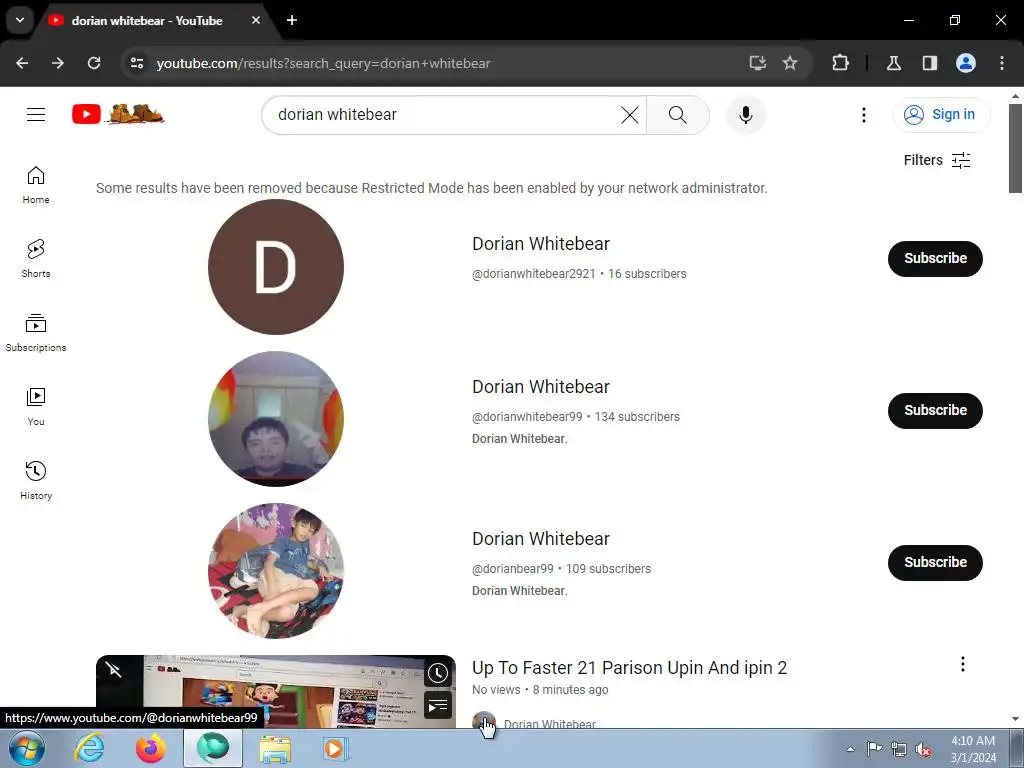This screenshot has height=768, width=1024.
Task: Click the muted volume tray icon
Action: point(923,749)
